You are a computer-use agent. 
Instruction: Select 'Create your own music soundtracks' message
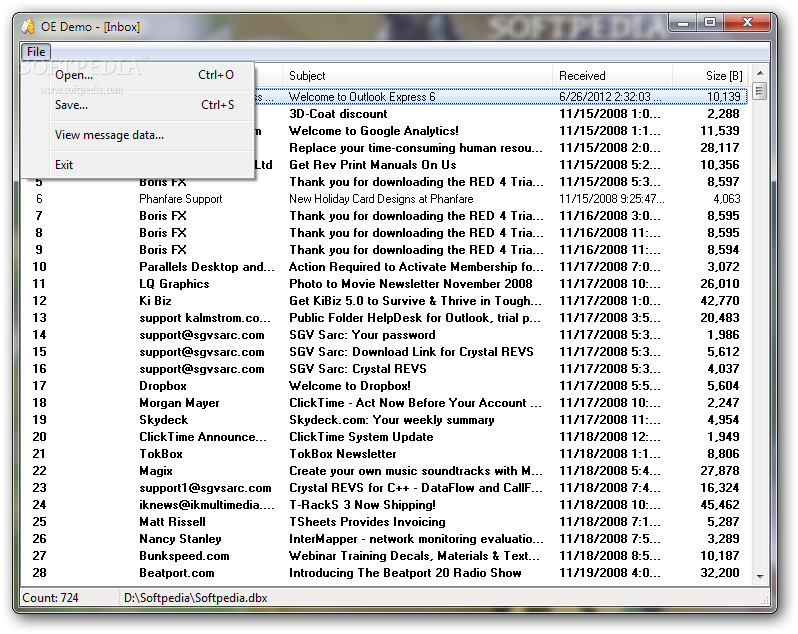pyautogui.click(x=416, y=471)
